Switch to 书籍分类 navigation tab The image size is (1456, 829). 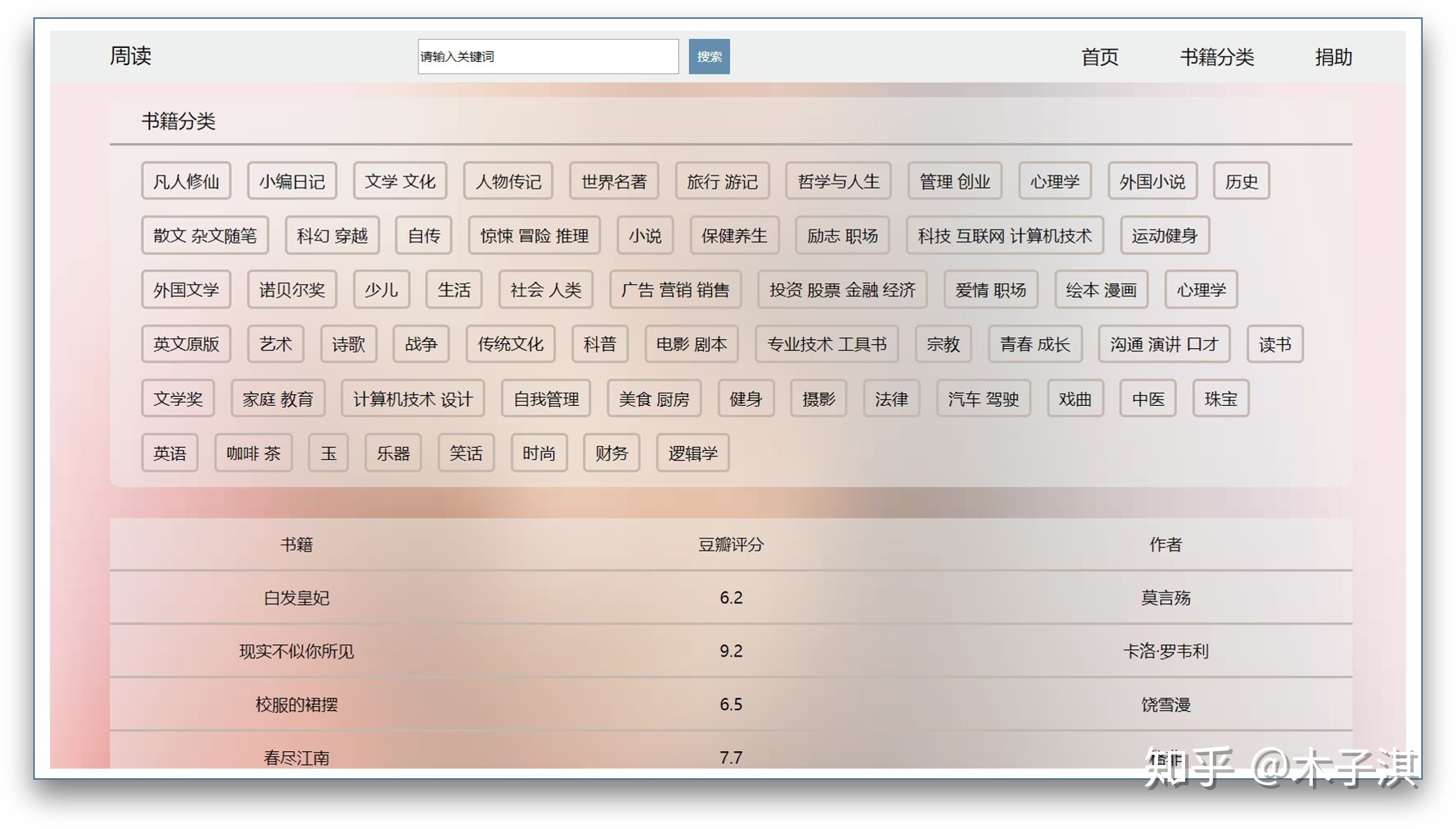coord(1217,57)
